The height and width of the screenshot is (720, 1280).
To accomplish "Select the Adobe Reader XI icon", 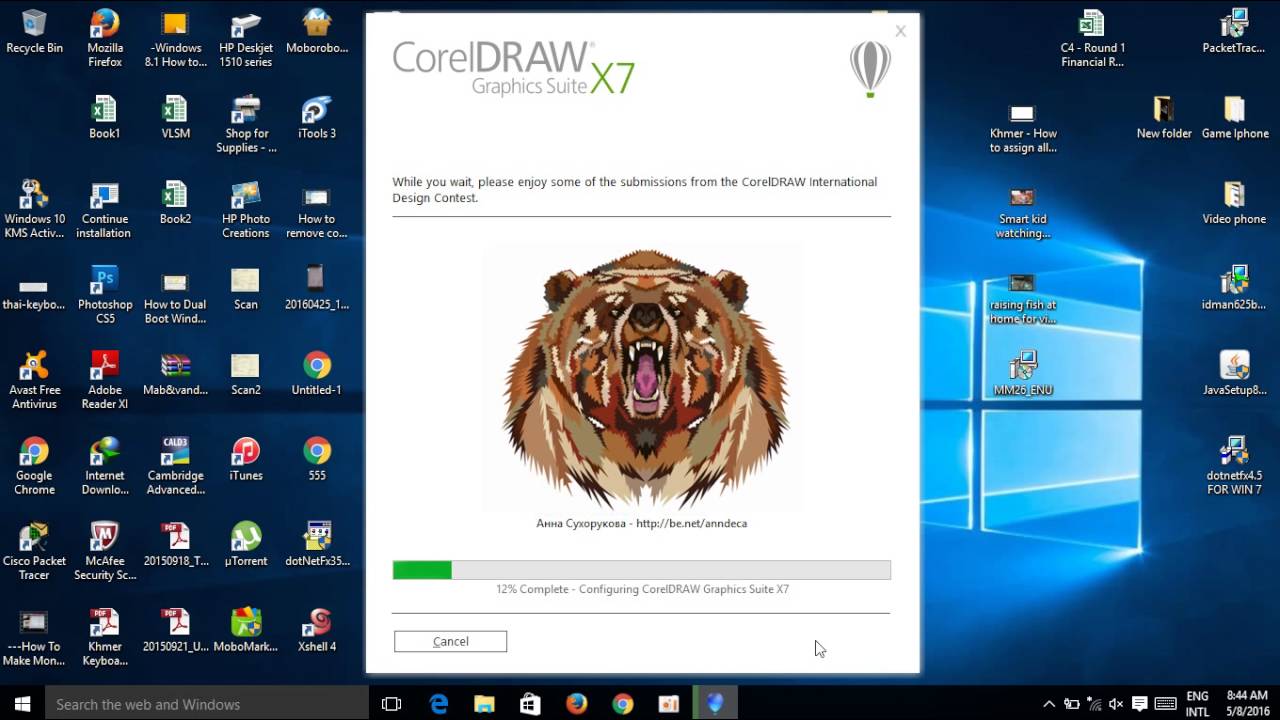I will tap(105, 380).
